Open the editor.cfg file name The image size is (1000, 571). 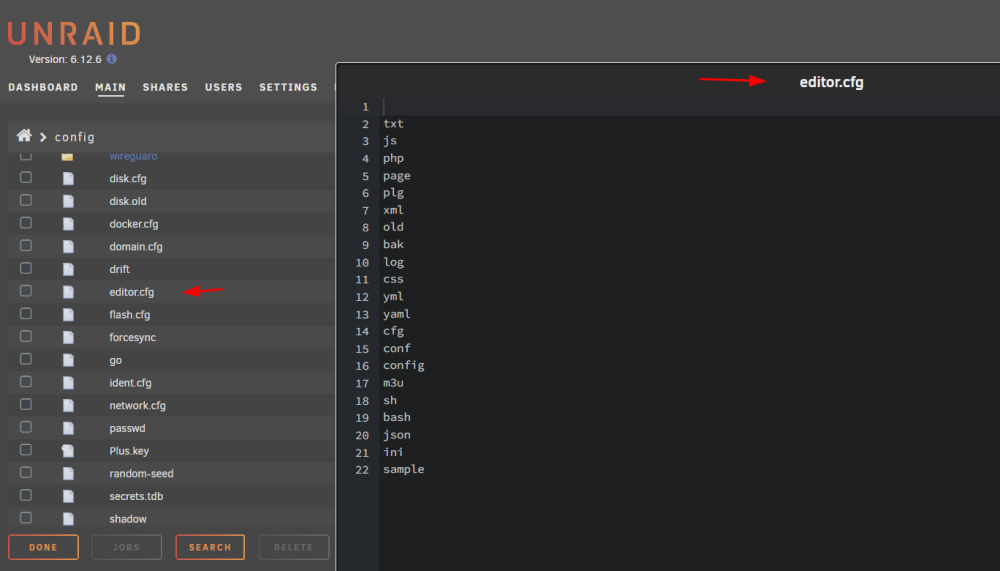131,292
